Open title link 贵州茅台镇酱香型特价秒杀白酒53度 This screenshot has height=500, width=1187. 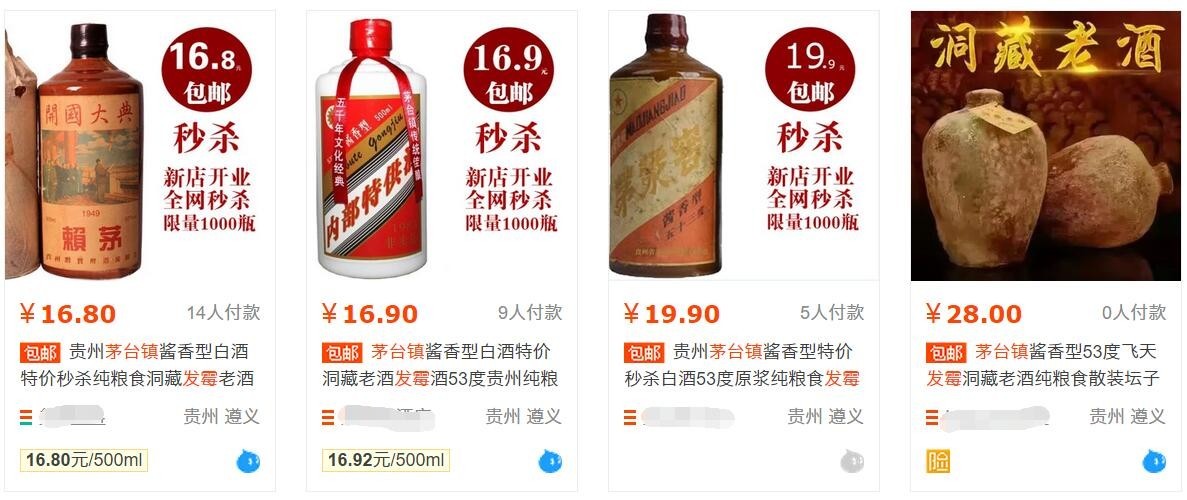(x=742, y=364)
